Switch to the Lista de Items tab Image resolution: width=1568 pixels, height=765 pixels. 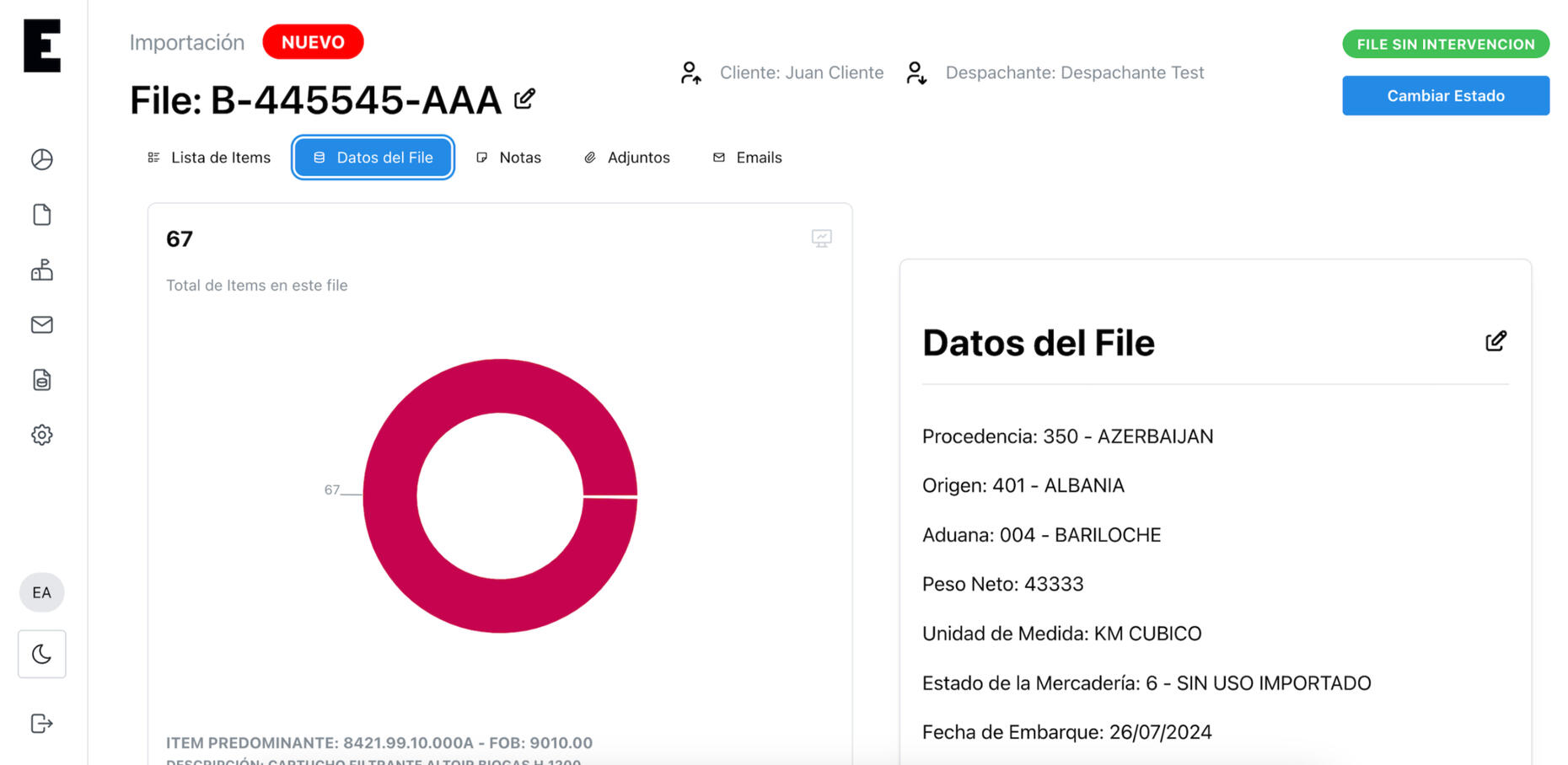(x=208, y=157)
